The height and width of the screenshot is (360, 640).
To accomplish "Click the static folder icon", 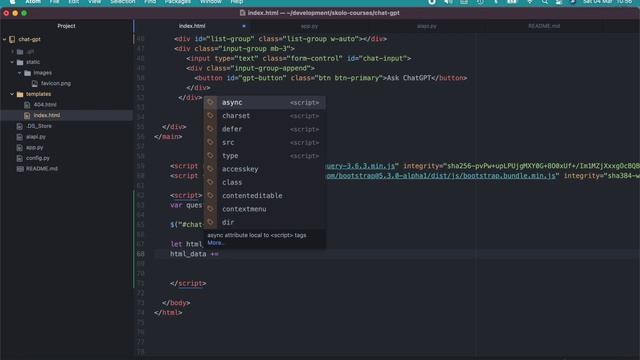I will point(20,62).
